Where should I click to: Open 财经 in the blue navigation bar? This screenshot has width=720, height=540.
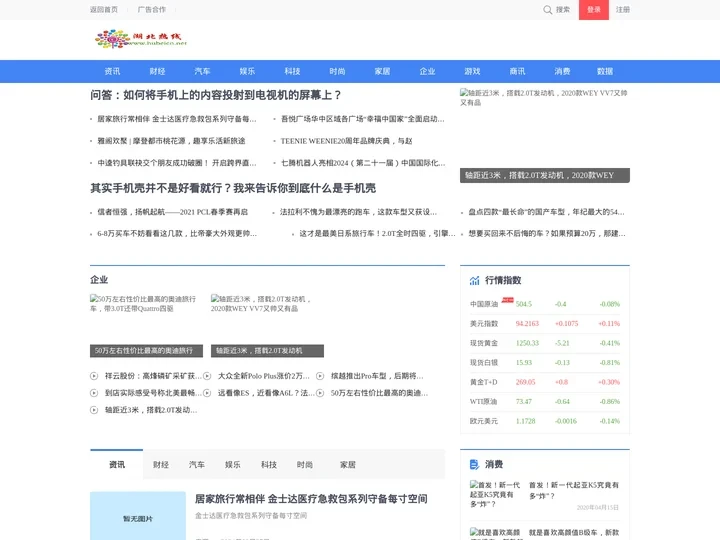coord(158,71)
